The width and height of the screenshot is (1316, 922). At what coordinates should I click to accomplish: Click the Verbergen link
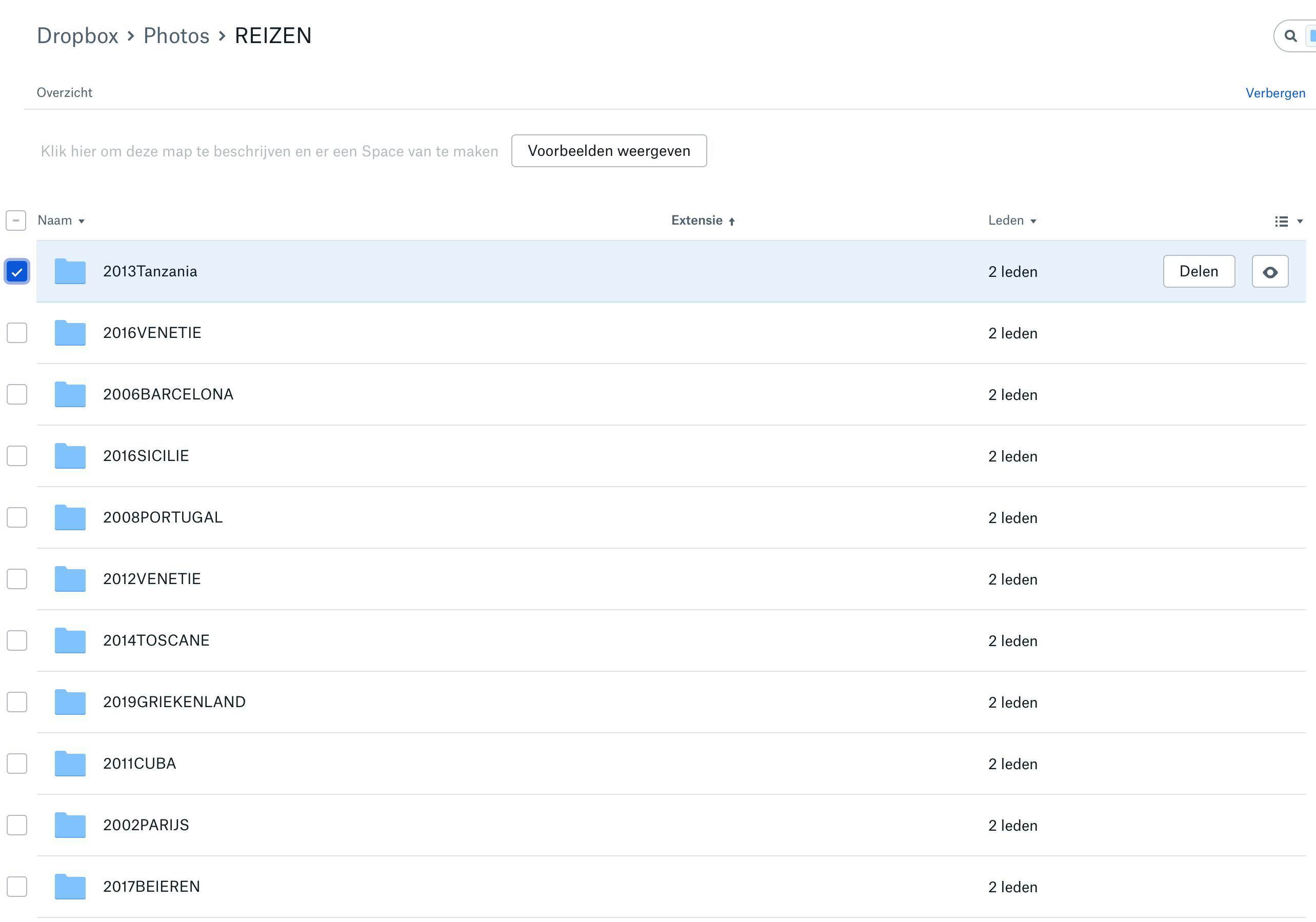[1275, 93]
